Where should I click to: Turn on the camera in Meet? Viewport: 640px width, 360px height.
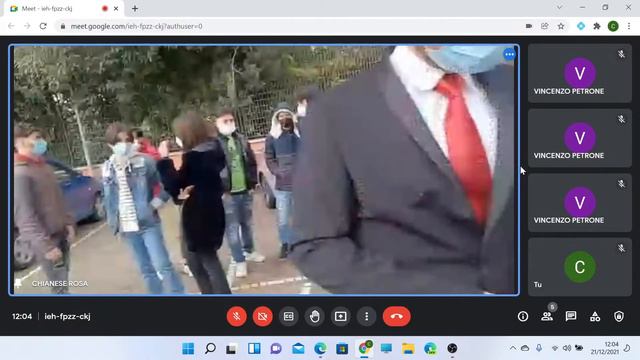pos(262,316)
